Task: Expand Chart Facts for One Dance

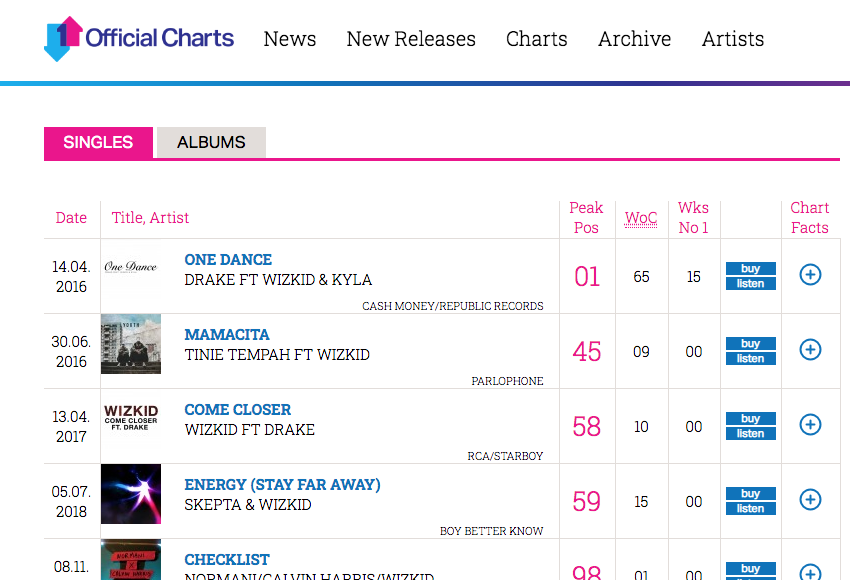Action: [810, 274]
